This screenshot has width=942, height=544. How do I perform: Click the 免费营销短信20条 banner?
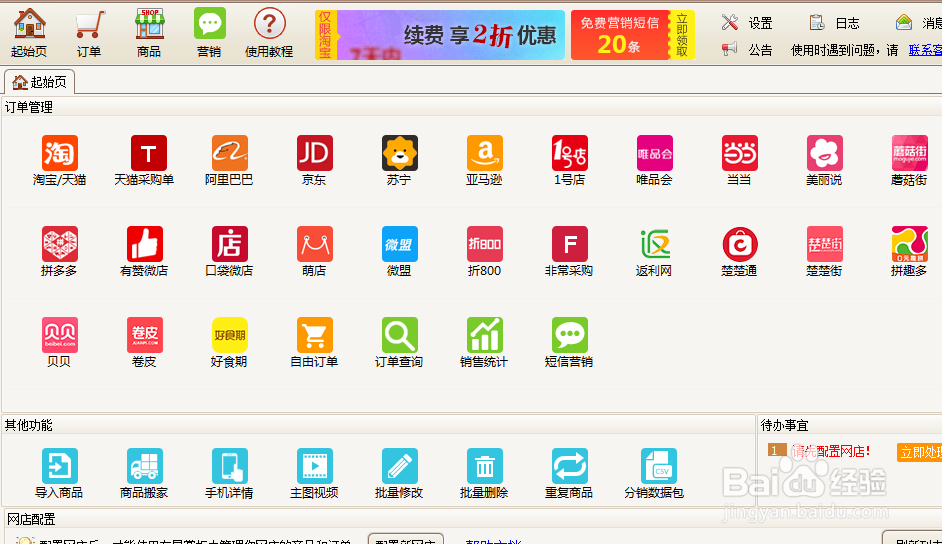coord(633,35)
